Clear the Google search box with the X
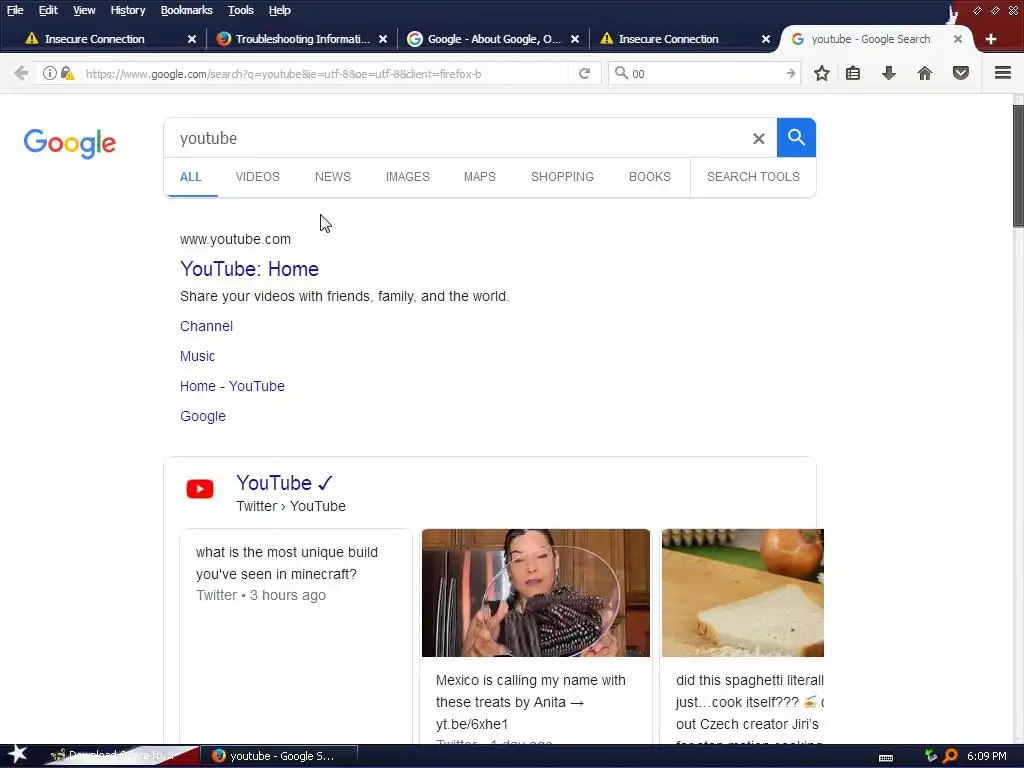Image resolution: width=1024 pixels, height=768 pixels. point(758,138)
